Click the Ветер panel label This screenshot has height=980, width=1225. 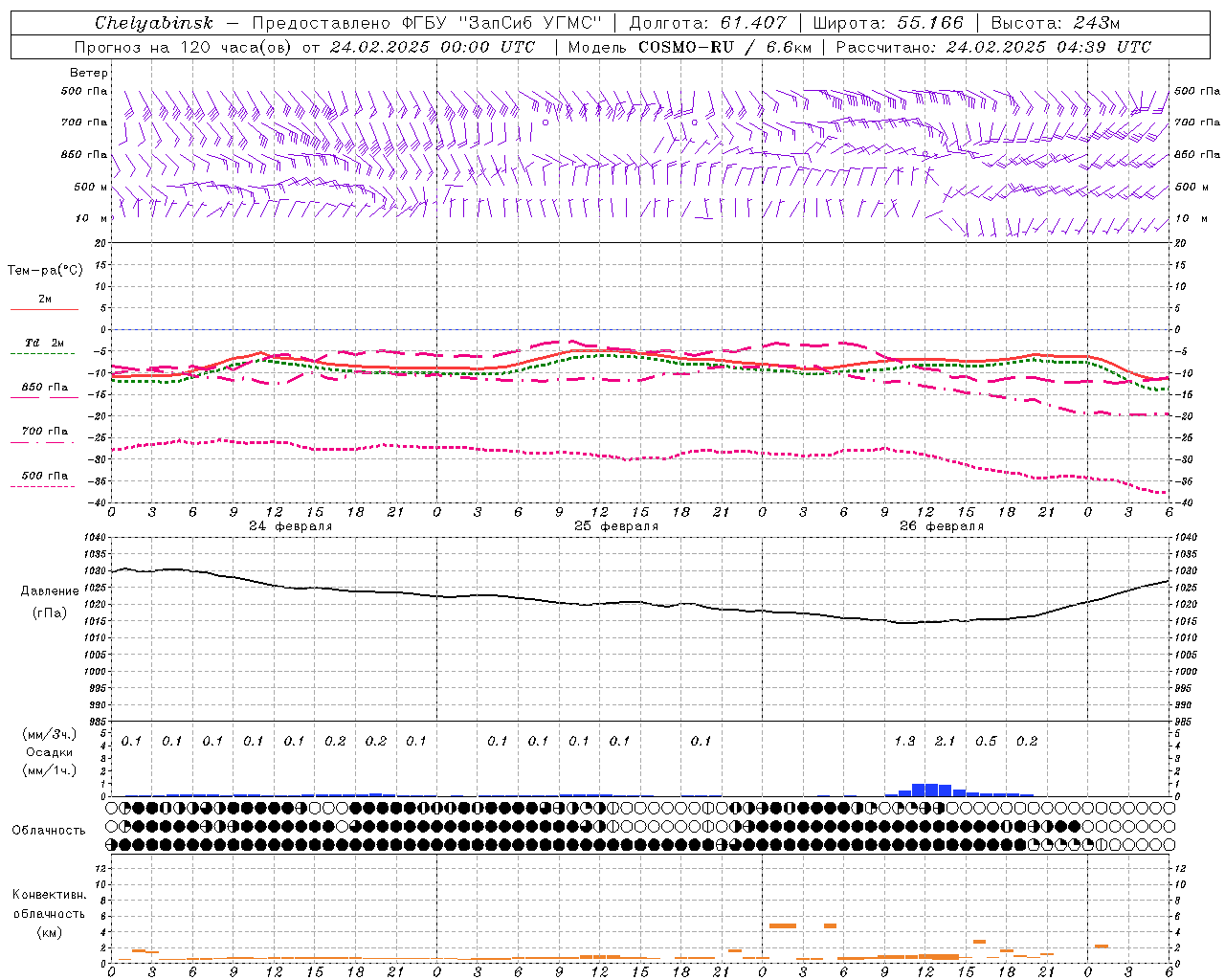click(88, 73)
